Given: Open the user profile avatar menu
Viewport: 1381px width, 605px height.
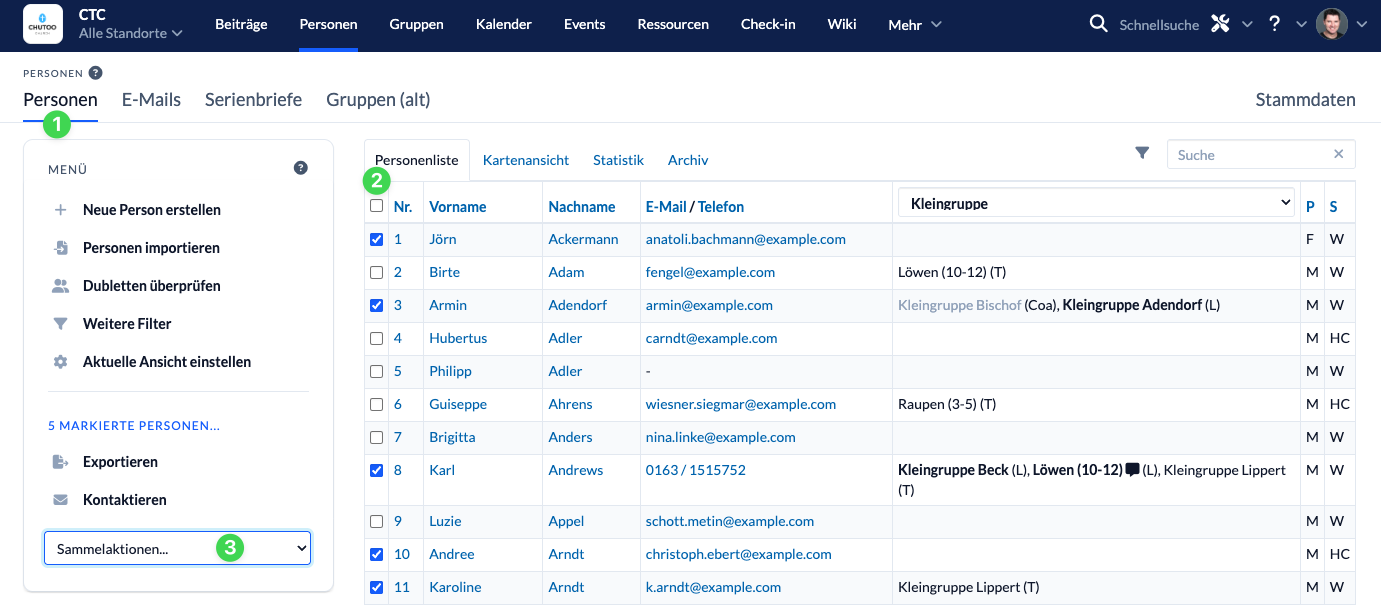Looking at the screenshot, I should pos(1331,24).
